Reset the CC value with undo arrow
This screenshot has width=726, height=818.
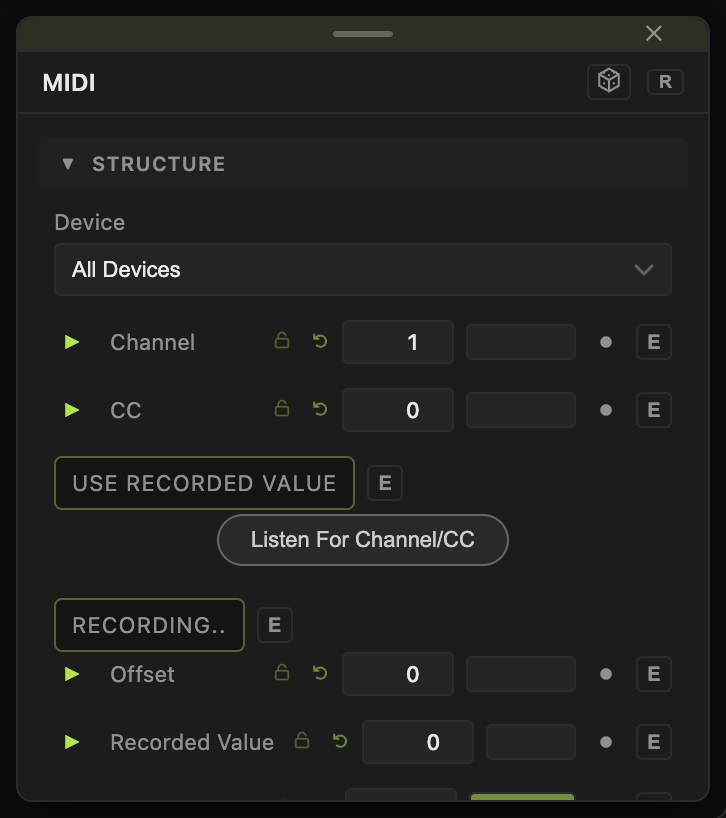coord(320,409)
